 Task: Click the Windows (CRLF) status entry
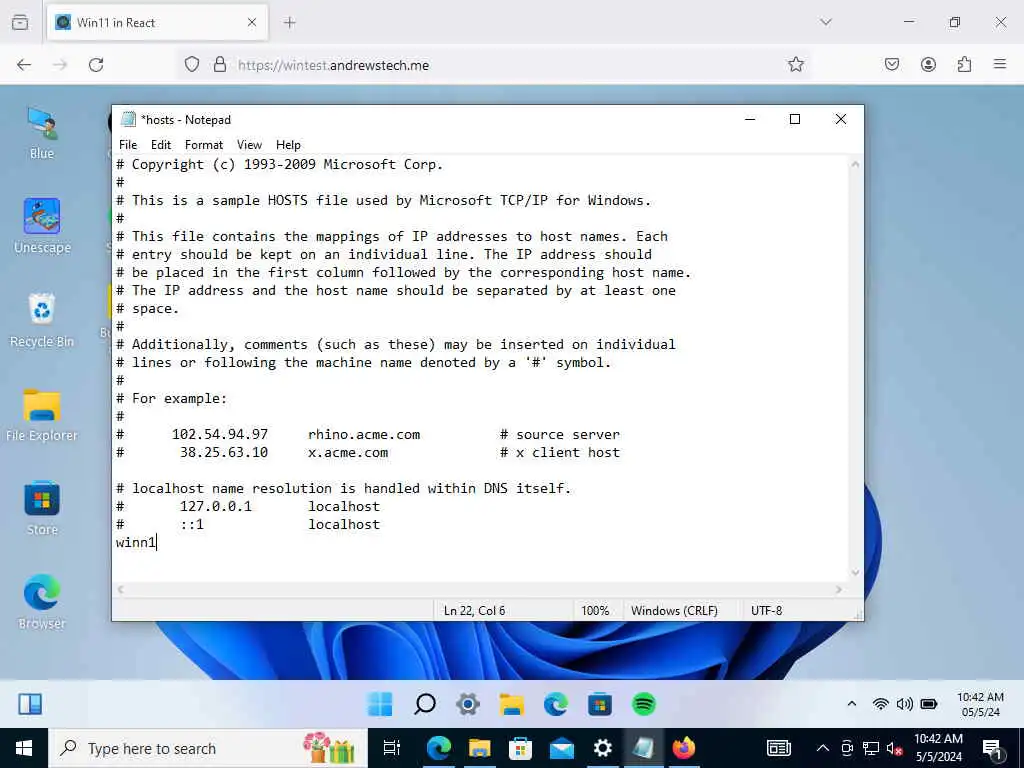click(674, 611)
